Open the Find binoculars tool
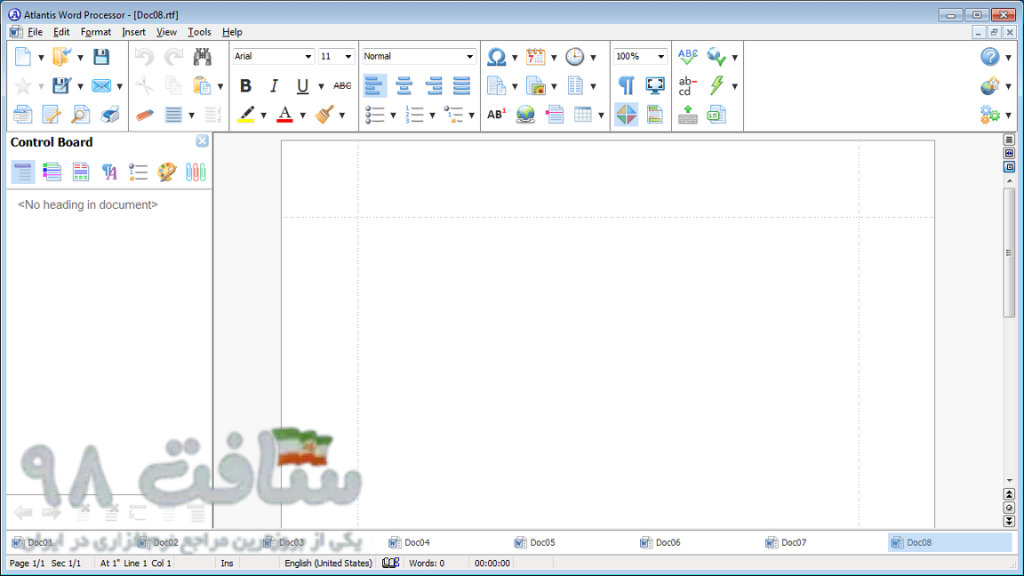Image resolution: width=1024 pixels, height=576 pixels. [202, 57]
